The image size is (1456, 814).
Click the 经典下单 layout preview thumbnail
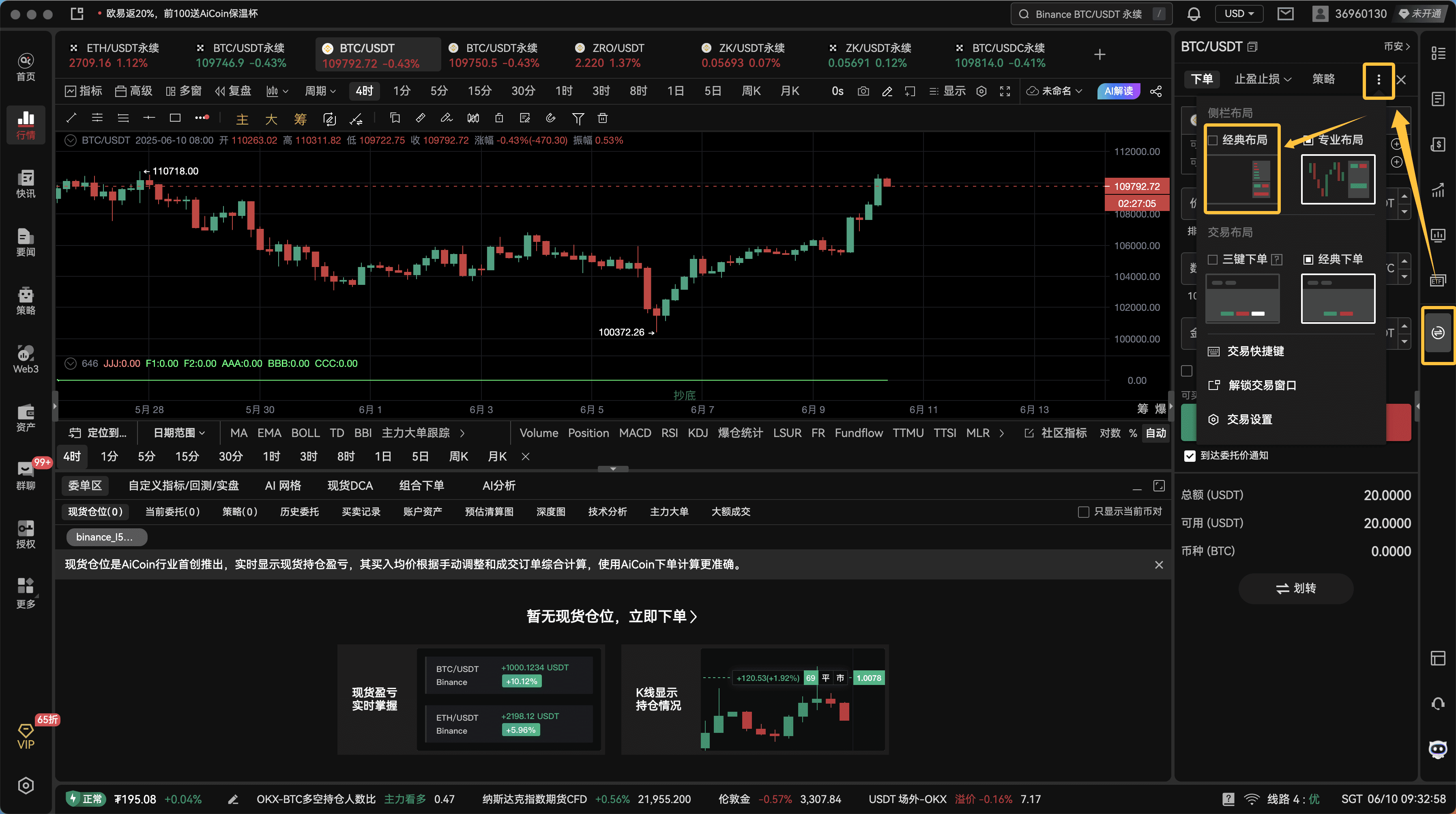[1338, 299]
